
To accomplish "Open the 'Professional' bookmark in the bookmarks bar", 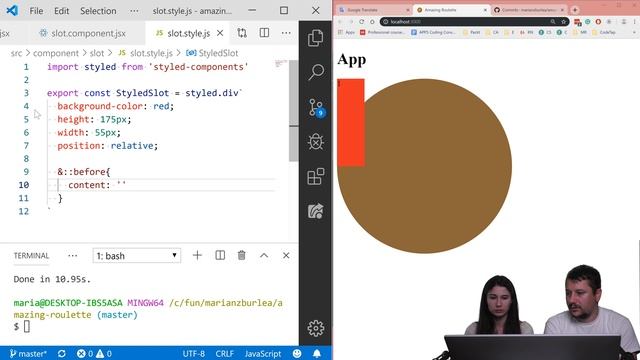I will coord(382,32).
